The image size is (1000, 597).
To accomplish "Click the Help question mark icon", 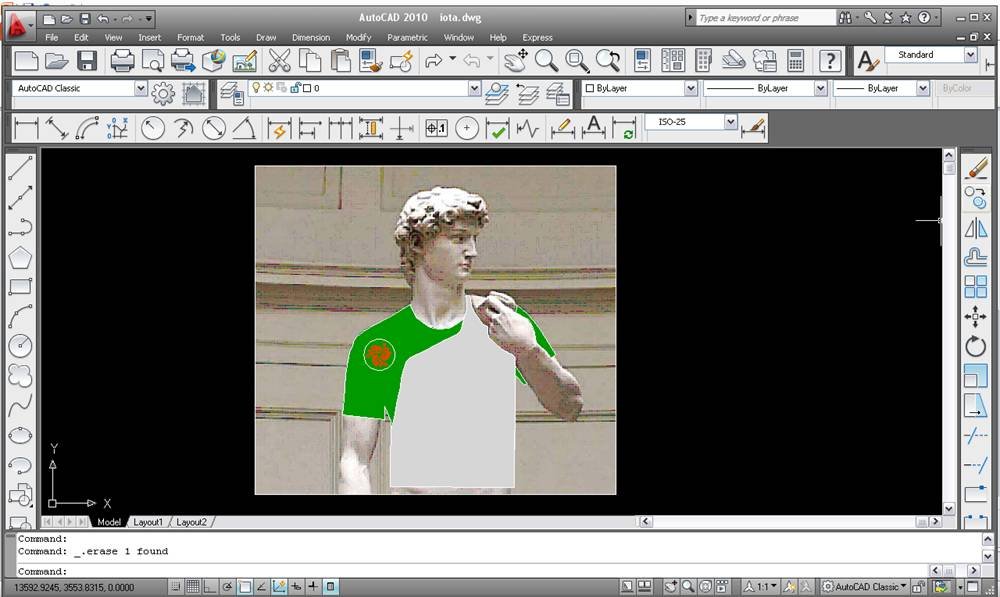I will click(x=830, y=61).
